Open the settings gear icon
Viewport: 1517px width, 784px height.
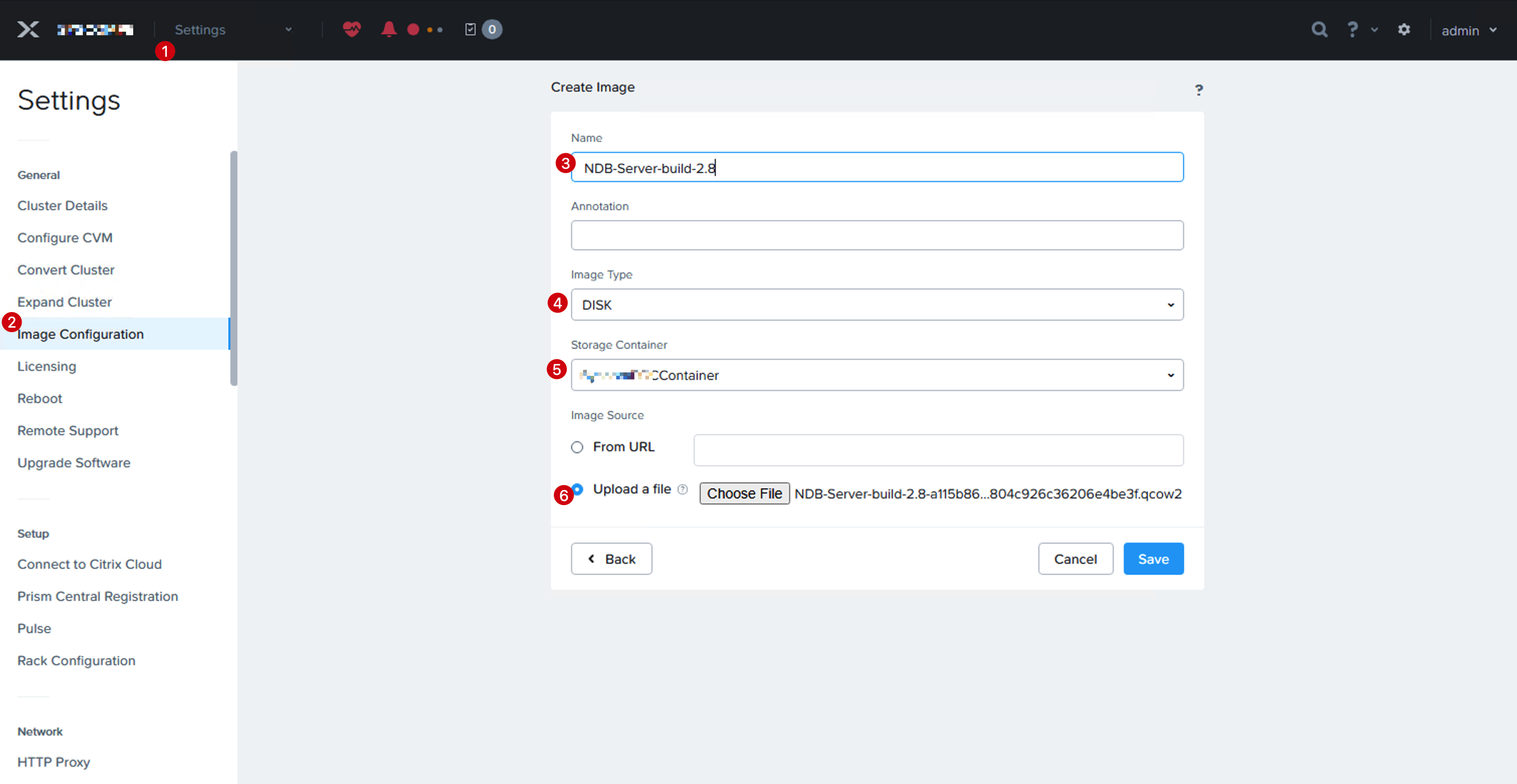click(x=1404, y=30)
